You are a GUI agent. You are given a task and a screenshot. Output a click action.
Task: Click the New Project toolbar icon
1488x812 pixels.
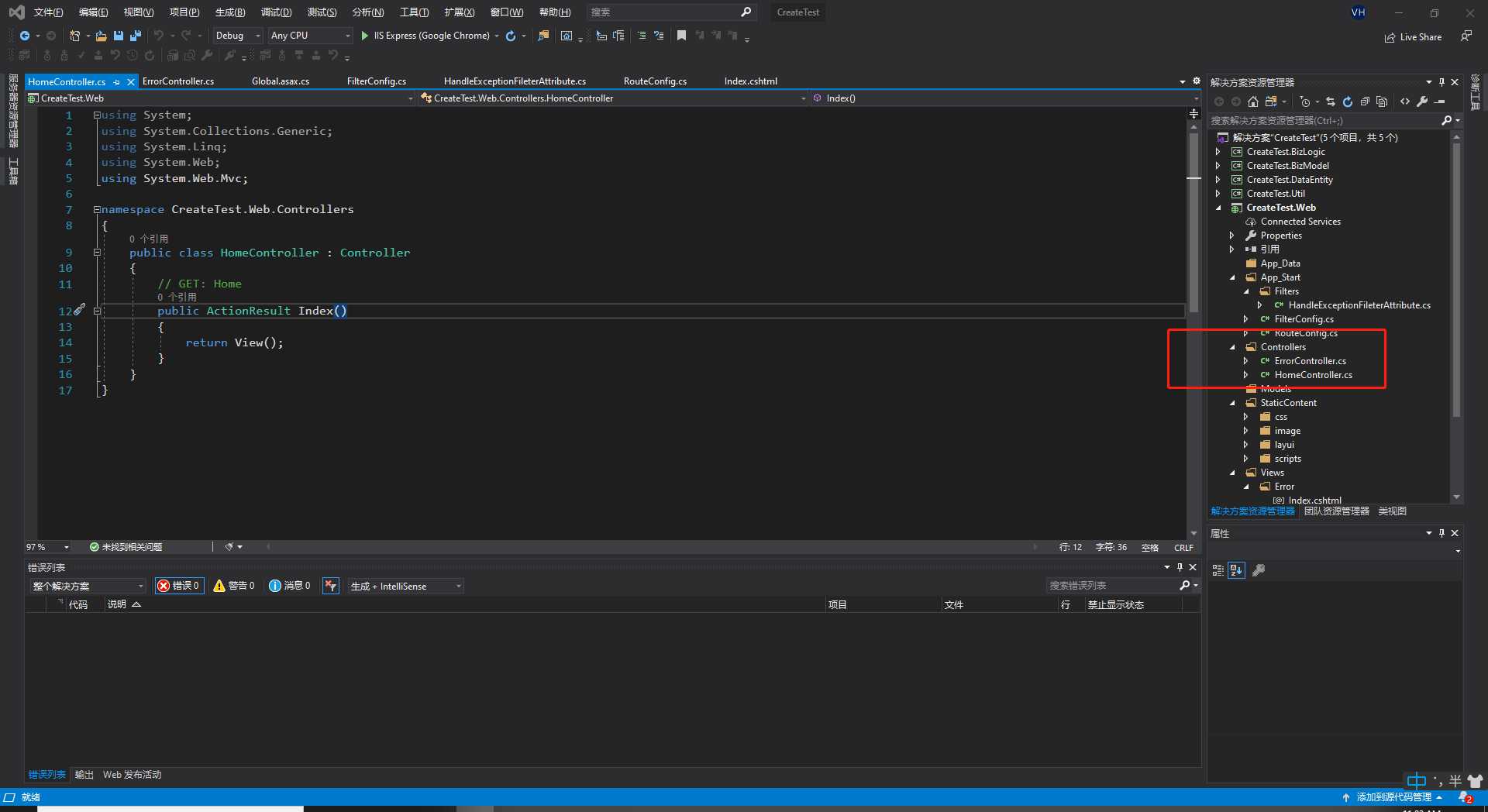[x=74, y=36]
